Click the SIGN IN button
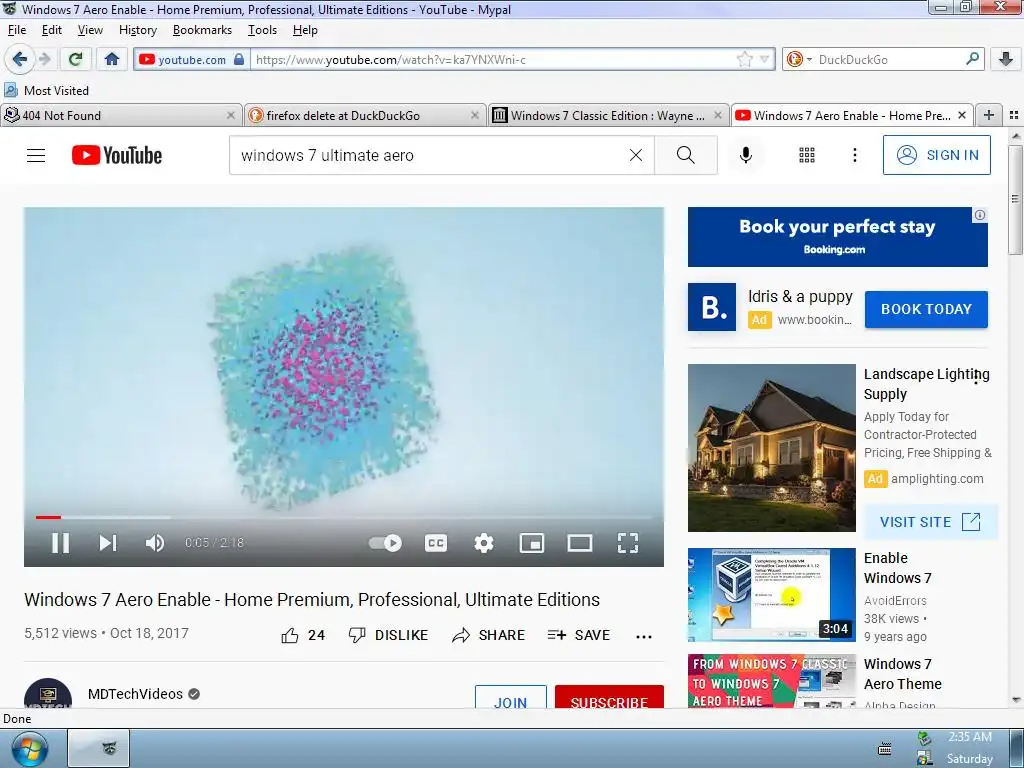 [x=936, y=155]
